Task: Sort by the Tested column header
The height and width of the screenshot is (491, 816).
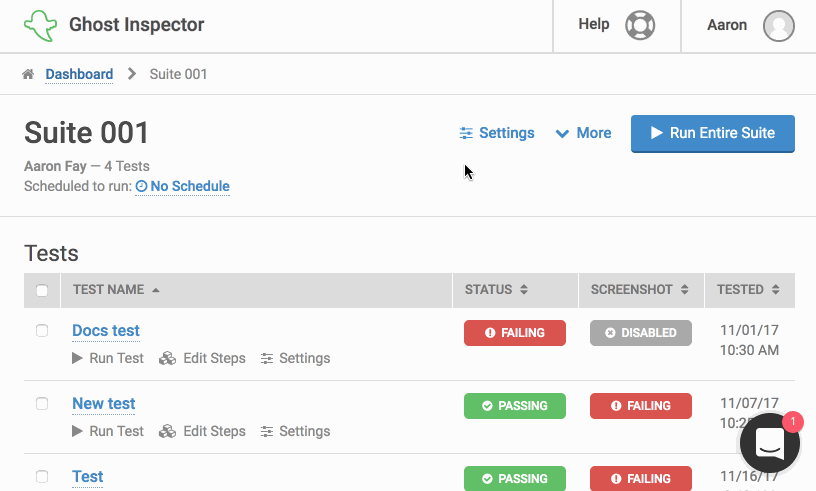Action: (x=748, y=289)
